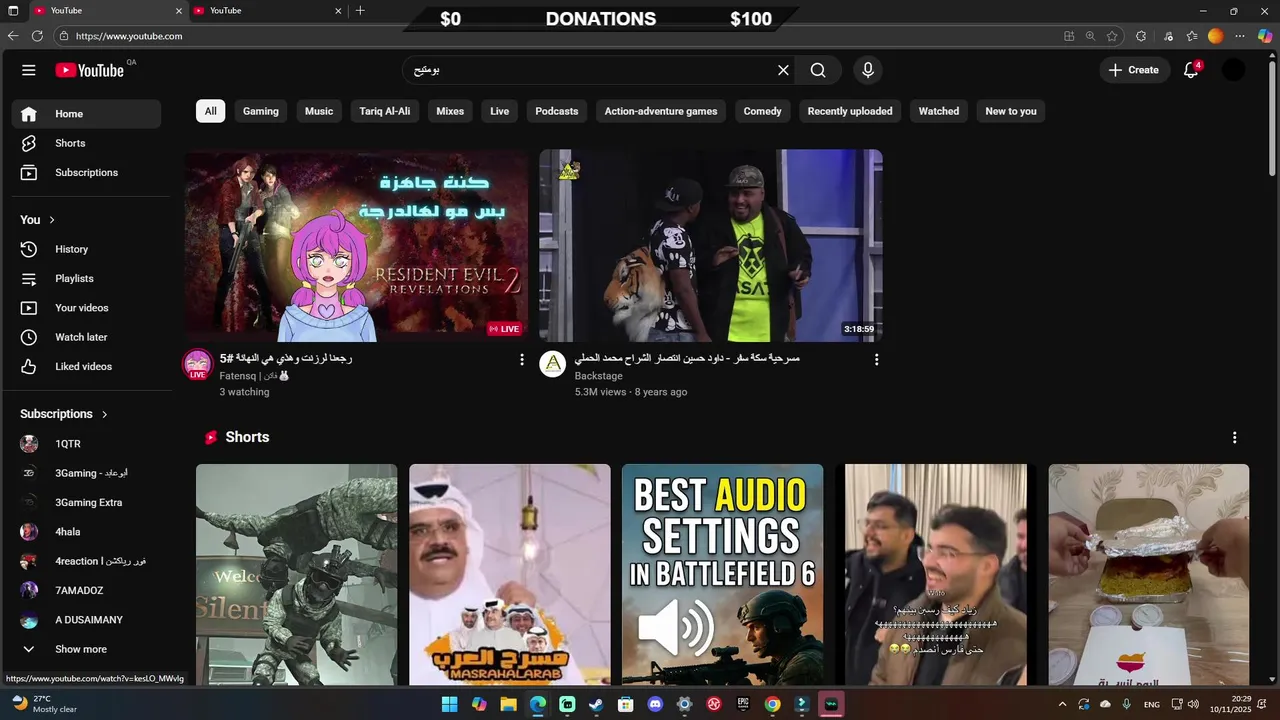Open Your videos in the sidebar
This screenshot has width=1280, height=720.
[x=86, y=308]
